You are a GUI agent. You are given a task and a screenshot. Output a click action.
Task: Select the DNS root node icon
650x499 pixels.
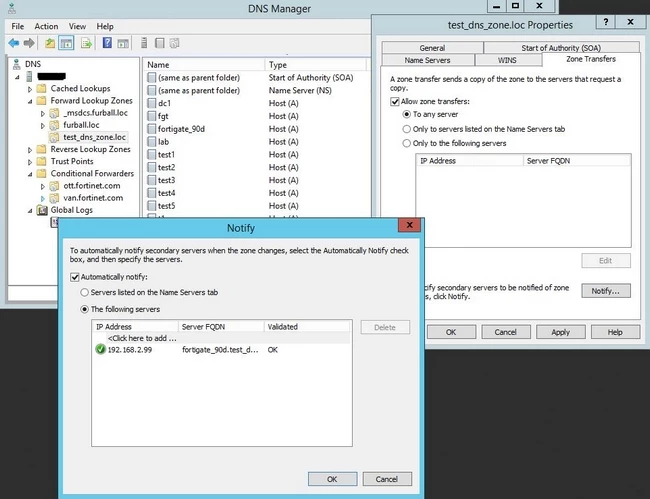pos(17,64)
